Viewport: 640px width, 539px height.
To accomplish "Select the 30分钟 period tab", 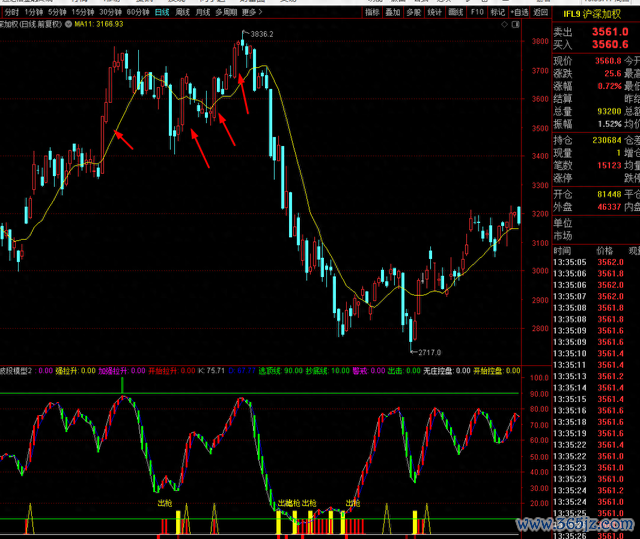I will click(x=110, y=12).
